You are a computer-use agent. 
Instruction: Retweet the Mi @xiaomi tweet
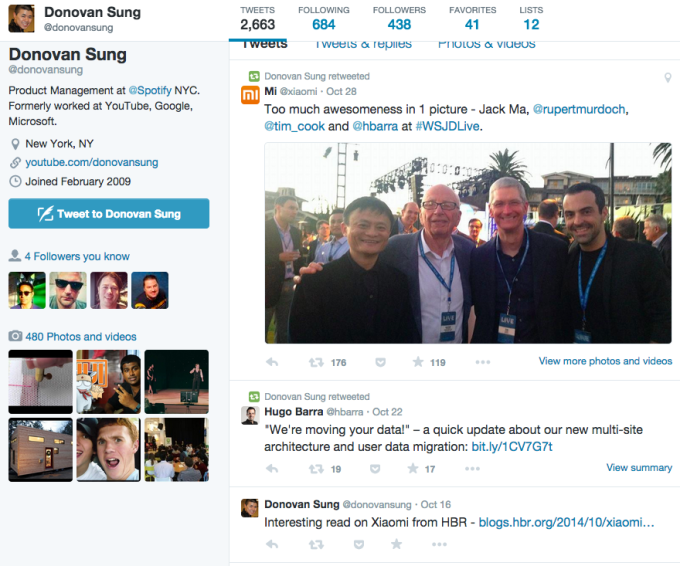316,362
